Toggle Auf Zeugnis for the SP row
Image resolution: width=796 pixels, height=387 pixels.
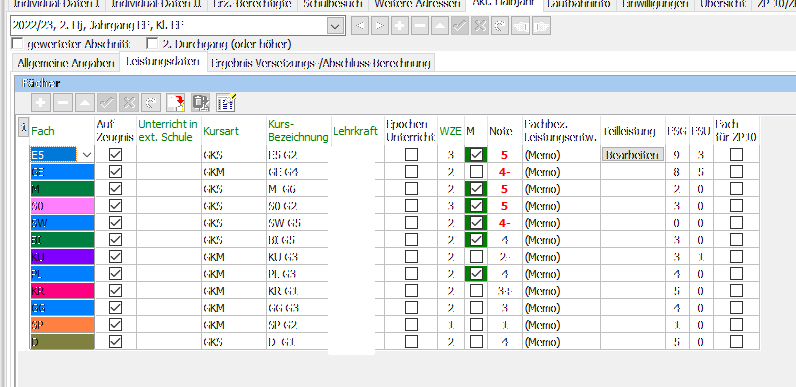pos(116,324)
